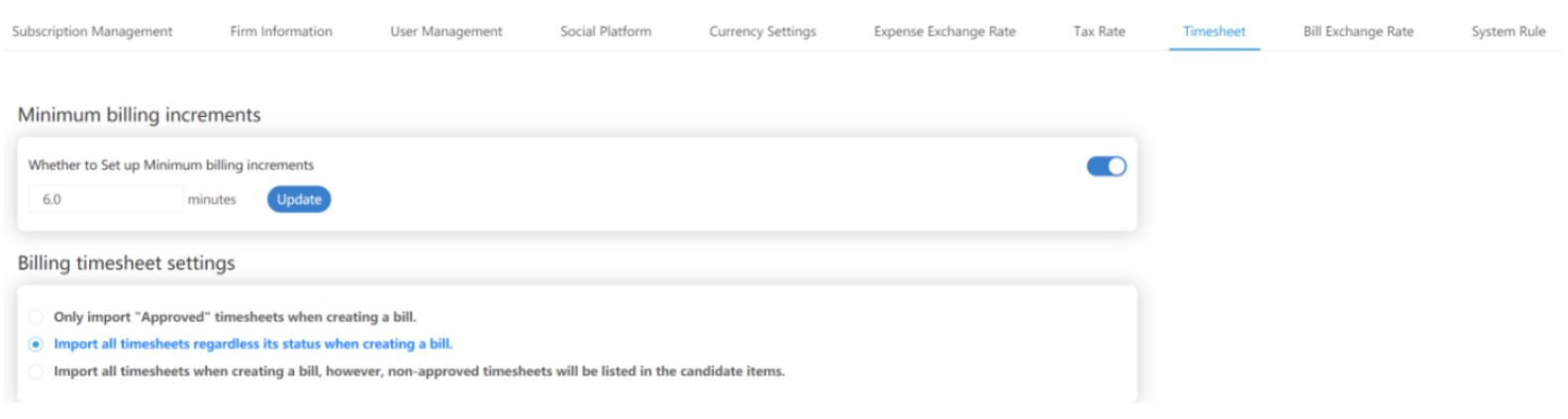Disable the minimum billing increments switch
Screen dimensions: 1568x419
coord(1106,166)
